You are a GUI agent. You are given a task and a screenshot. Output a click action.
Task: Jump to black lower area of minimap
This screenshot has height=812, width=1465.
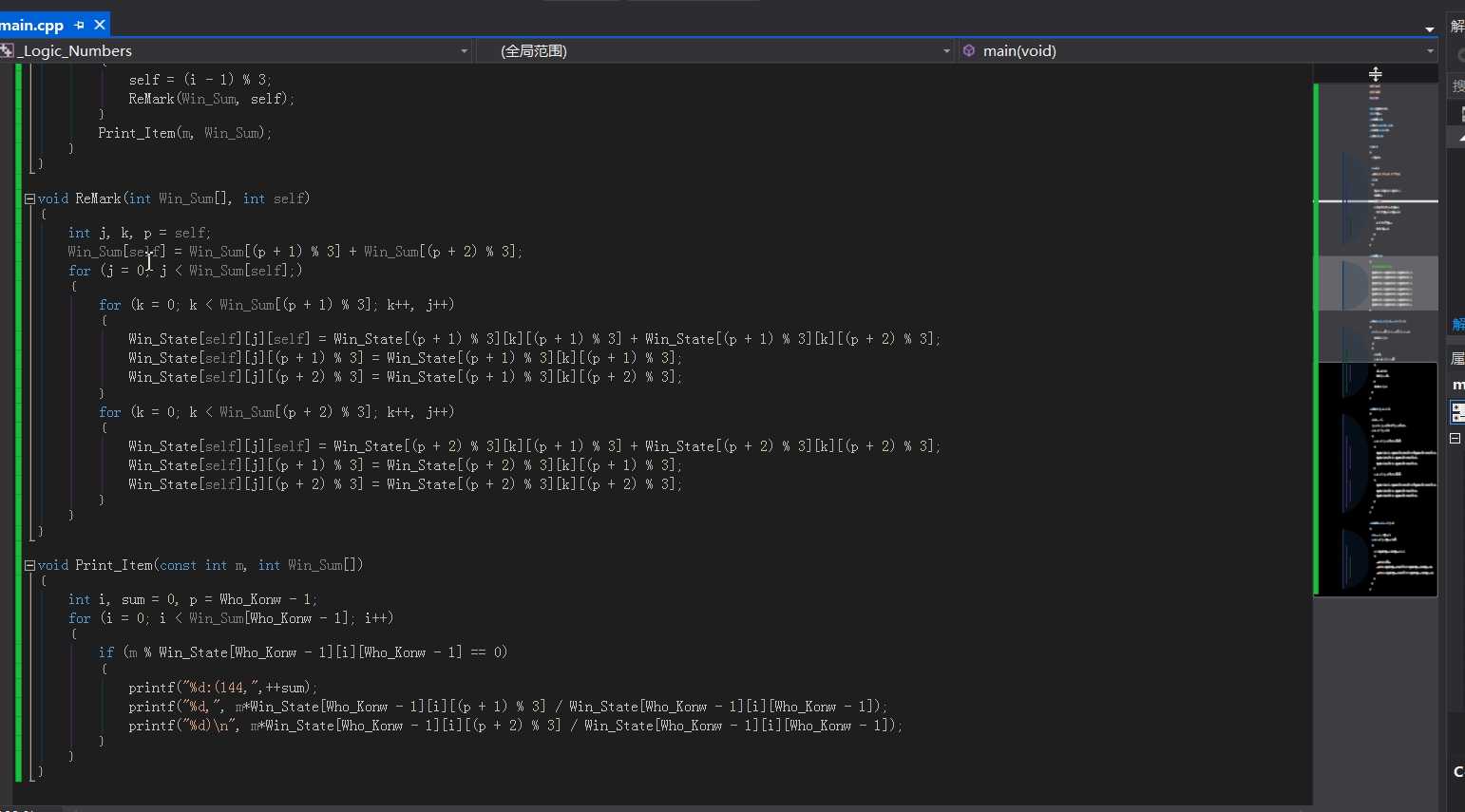[x=1377, y=480]
